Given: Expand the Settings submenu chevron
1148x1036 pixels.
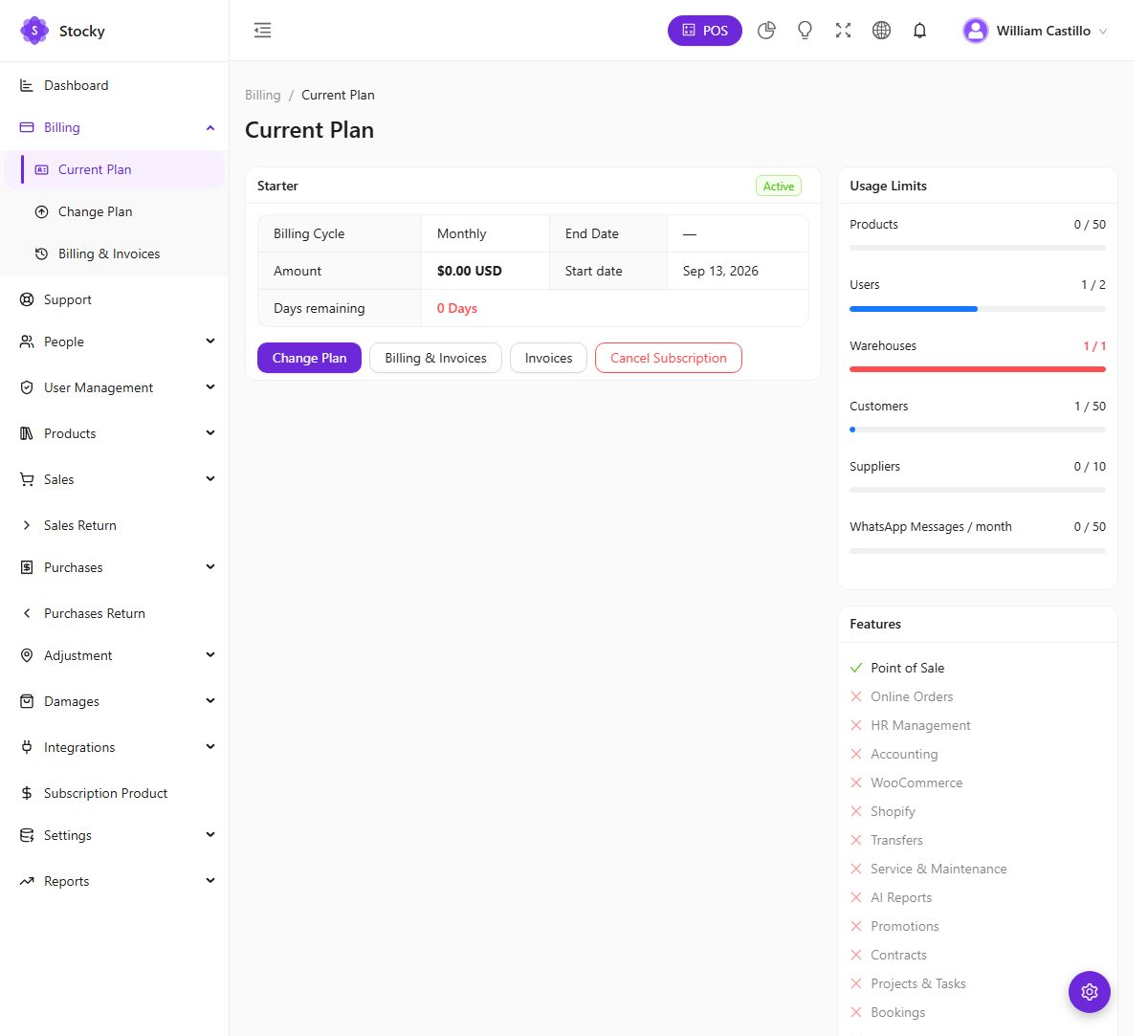Looking at the screenshot, I should [x=210, y=835].
